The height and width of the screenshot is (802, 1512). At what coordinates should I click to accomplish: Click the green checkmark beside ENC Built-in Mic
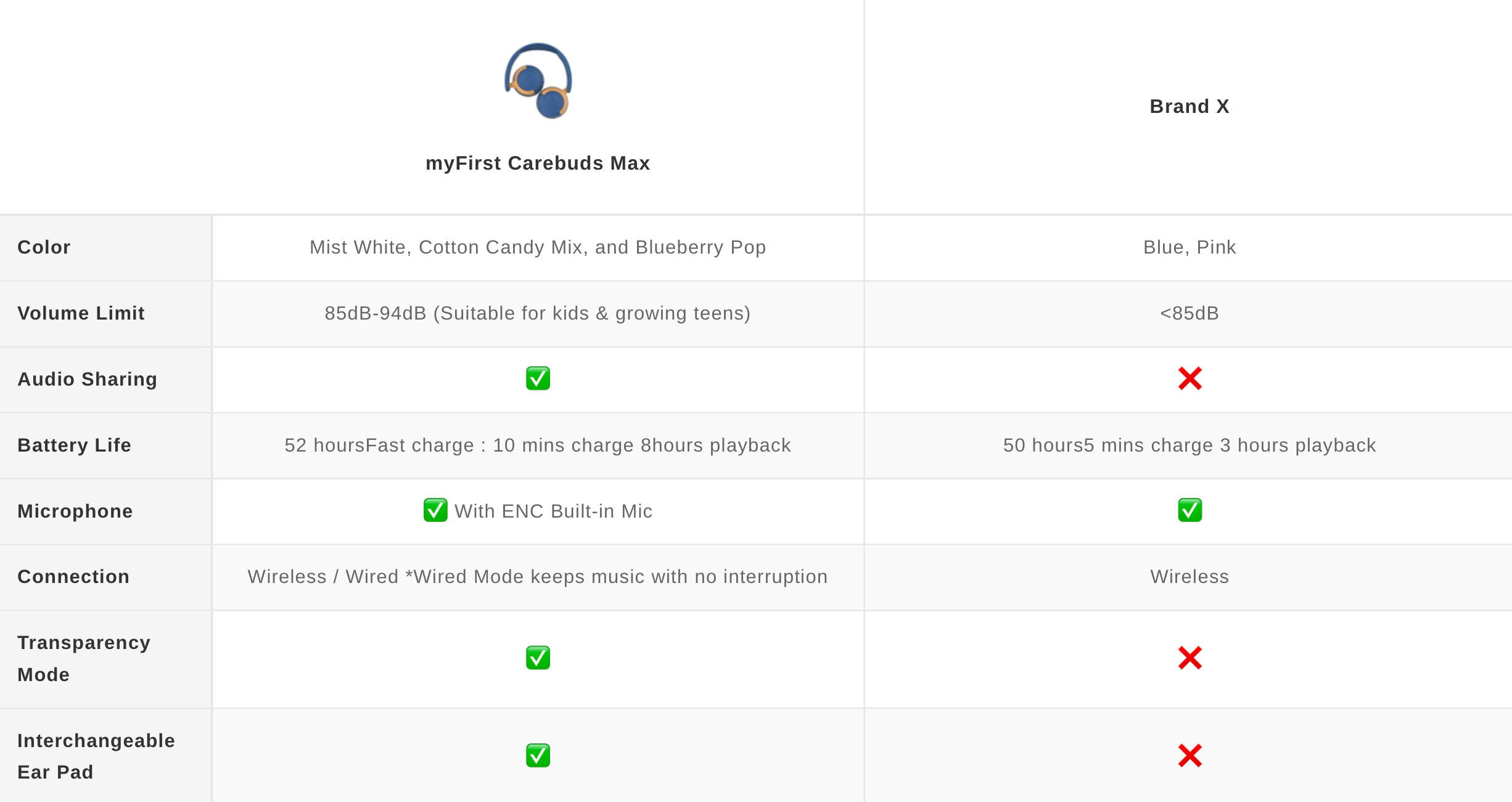(435, 510)
